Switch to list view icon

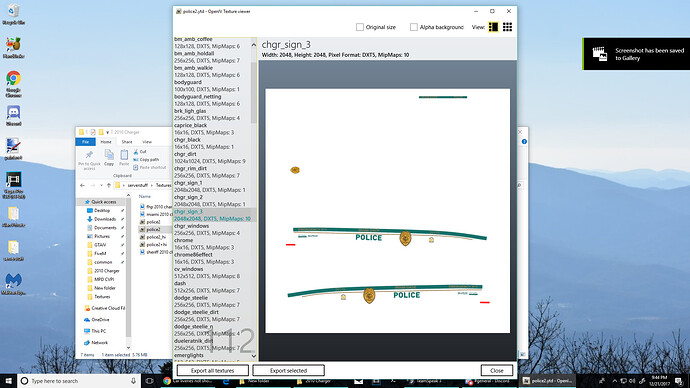[493, 27]
